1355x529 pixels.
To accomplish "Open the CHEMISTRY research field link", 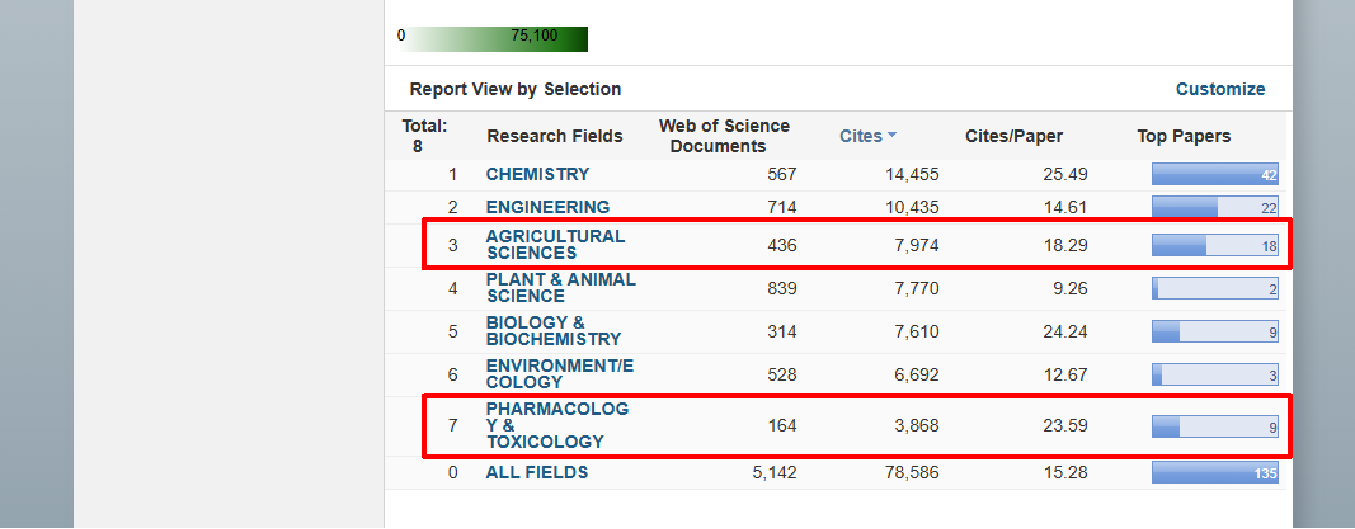I will click(537, 174).
